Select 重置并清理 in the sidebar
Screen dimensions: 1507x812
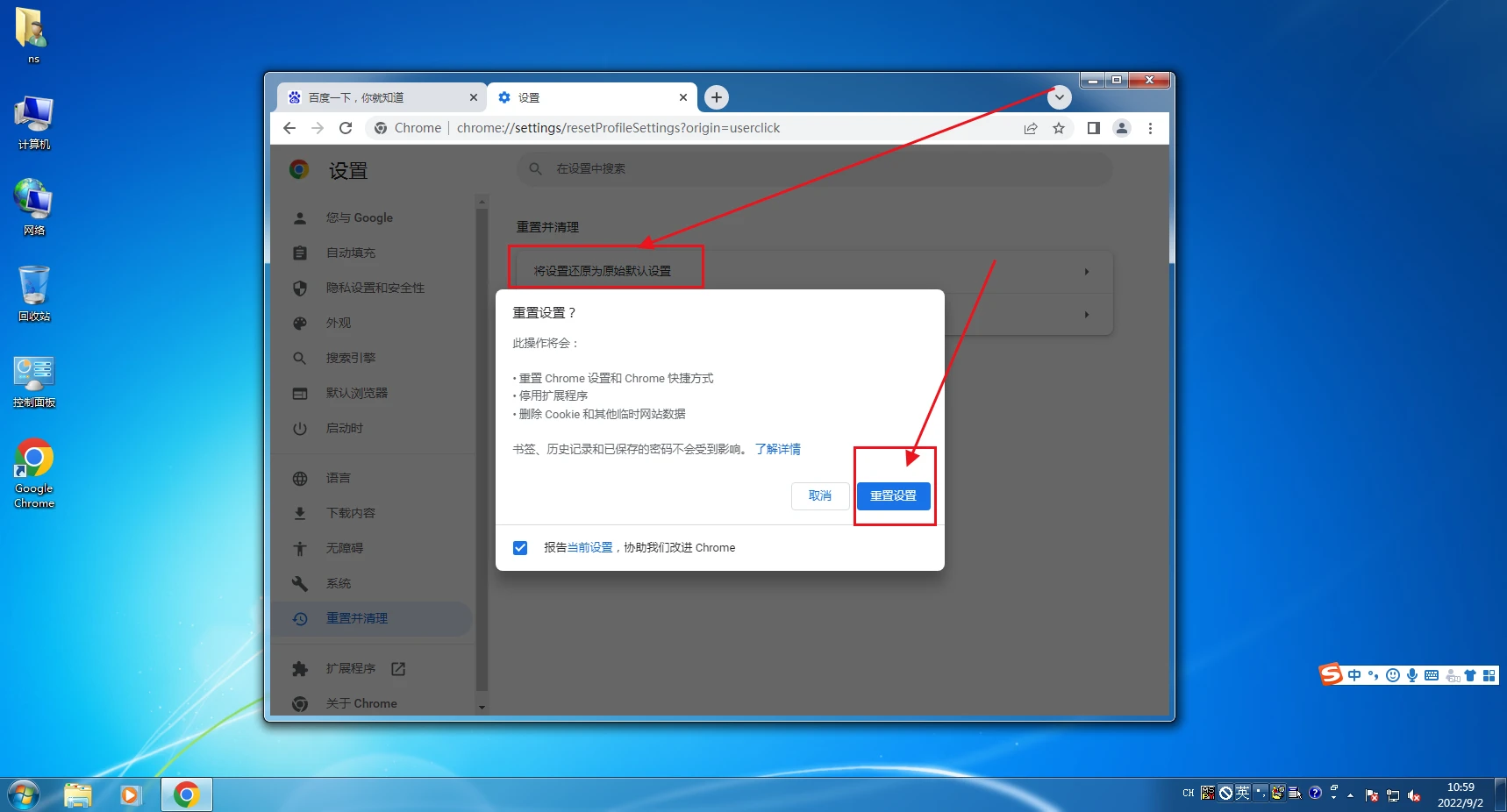[372, 618]
